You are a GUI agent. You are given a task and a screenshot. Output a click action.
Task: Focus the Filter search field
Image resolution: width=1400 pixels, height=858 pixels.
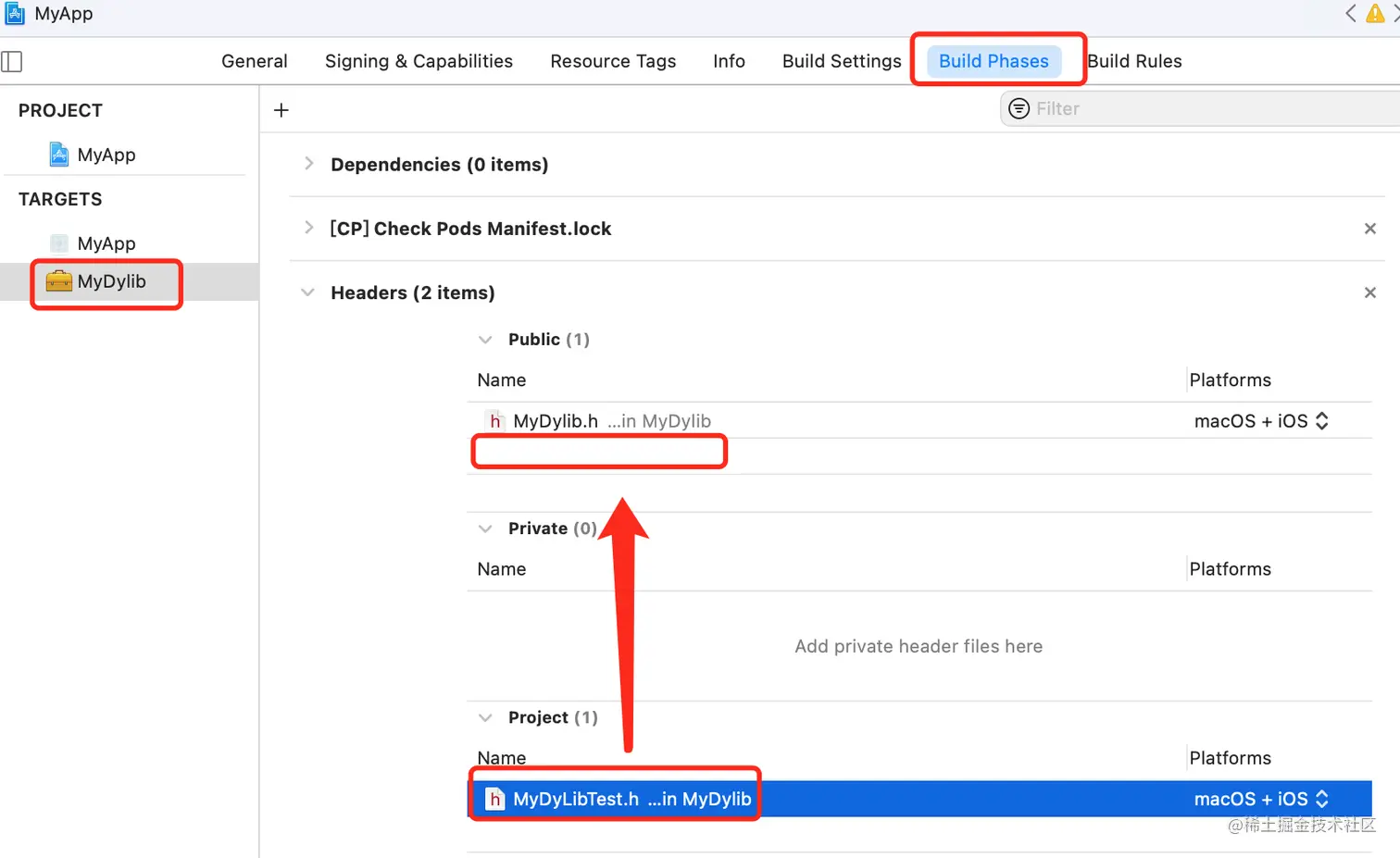click(x=1201, y=108)
